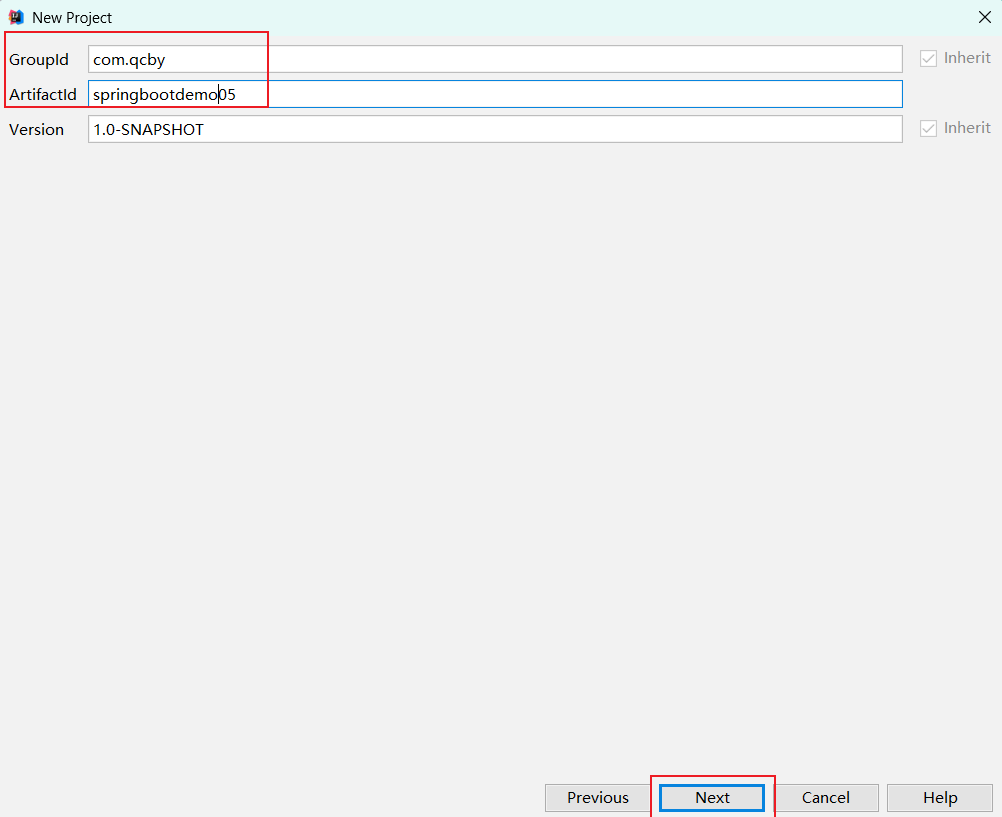
Task: Close the New Project dialog
Action: 985,17
